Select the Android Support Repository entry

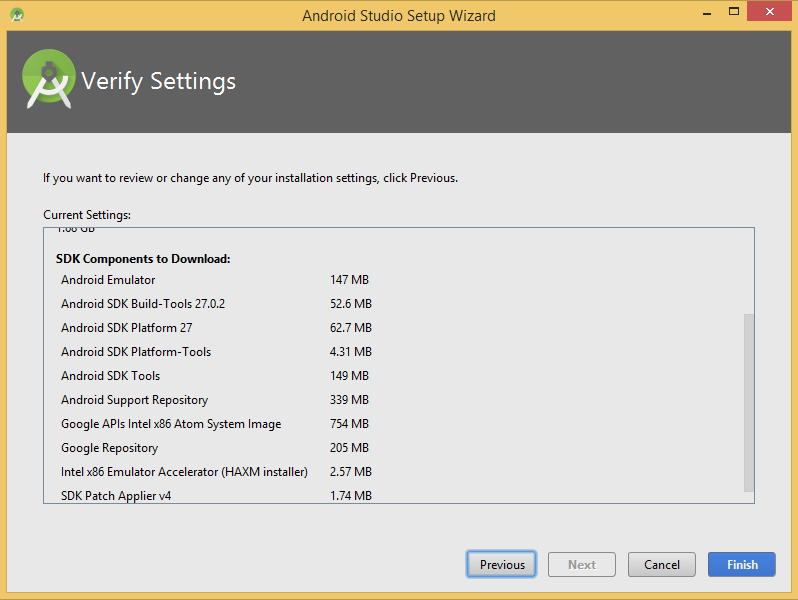134,400
